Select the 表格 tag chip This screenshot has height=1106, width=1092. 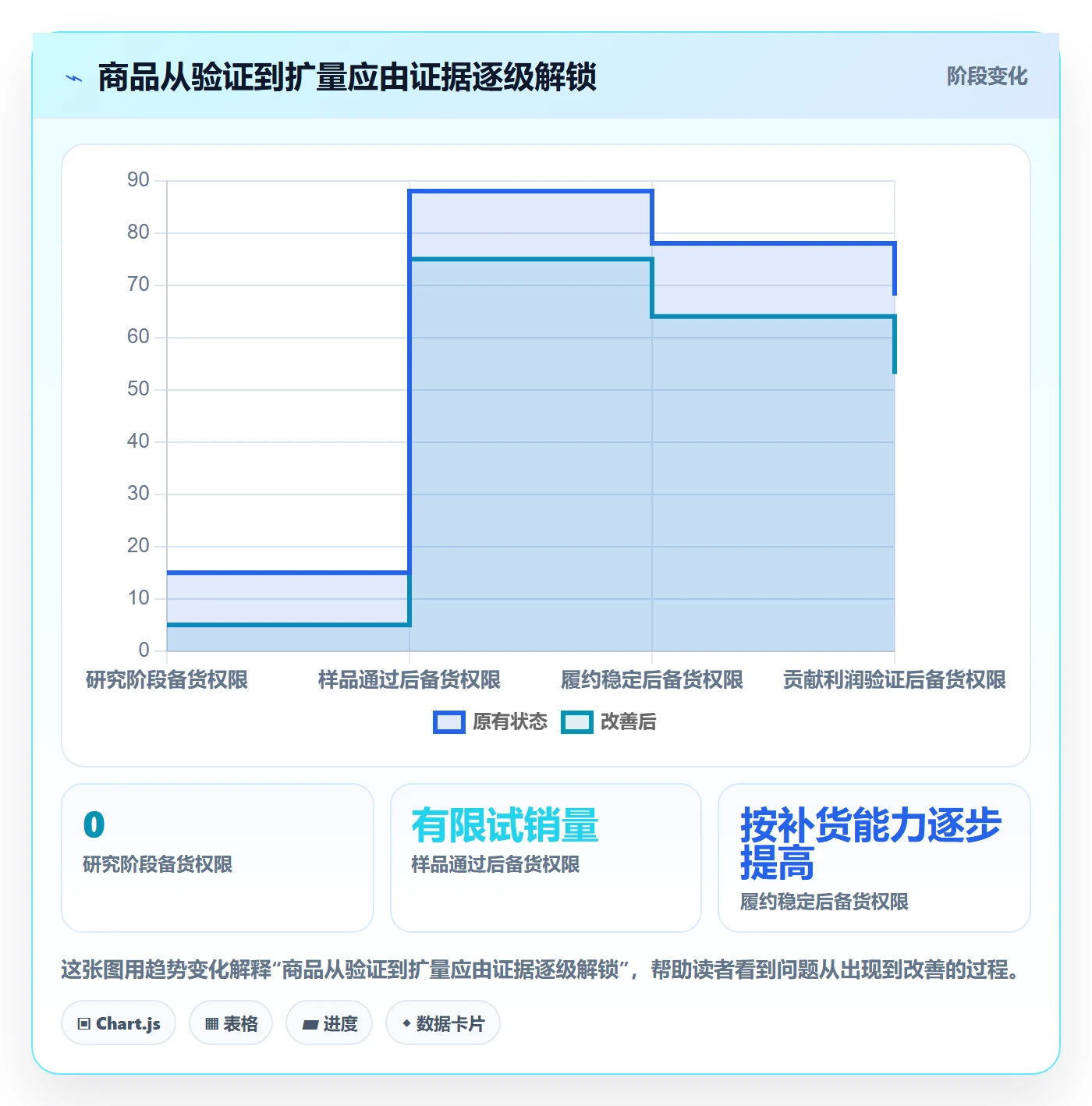pyautogui.click(x=231, y=1023)
